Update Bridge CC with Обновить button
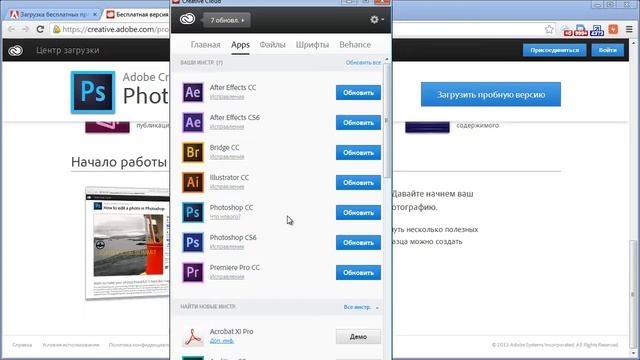The width and height of the screenshot is (640, 360). (x=358, y=153)
